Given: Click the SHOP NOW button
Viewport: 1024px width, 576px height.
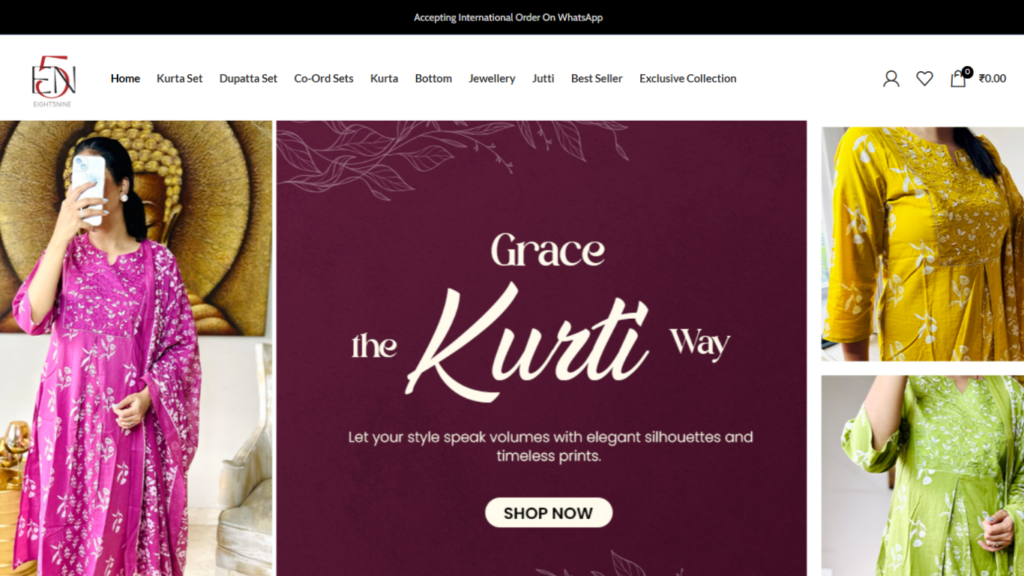Looking at the screenshot, I should 549,513.
